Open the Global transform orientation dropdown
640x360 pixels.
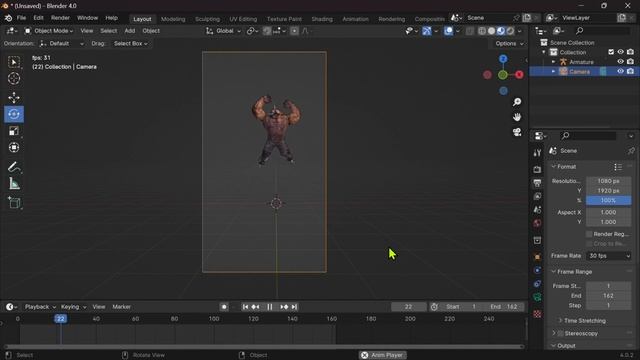(224, 31)
